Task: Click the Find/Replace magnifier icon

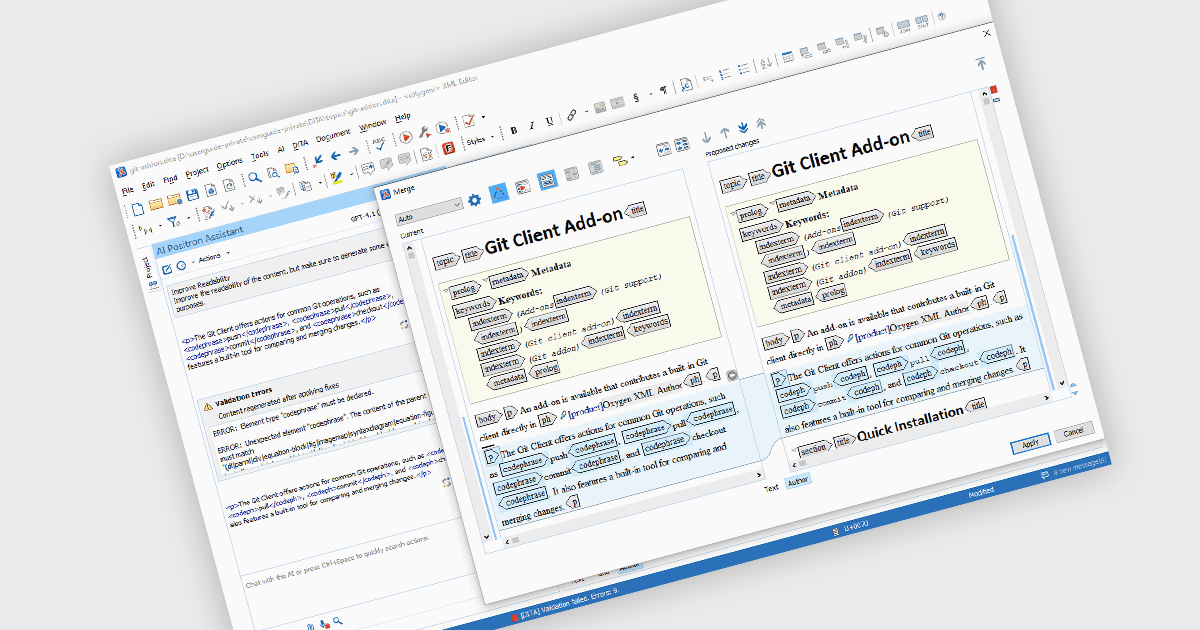Action: [x=254, y=178]
